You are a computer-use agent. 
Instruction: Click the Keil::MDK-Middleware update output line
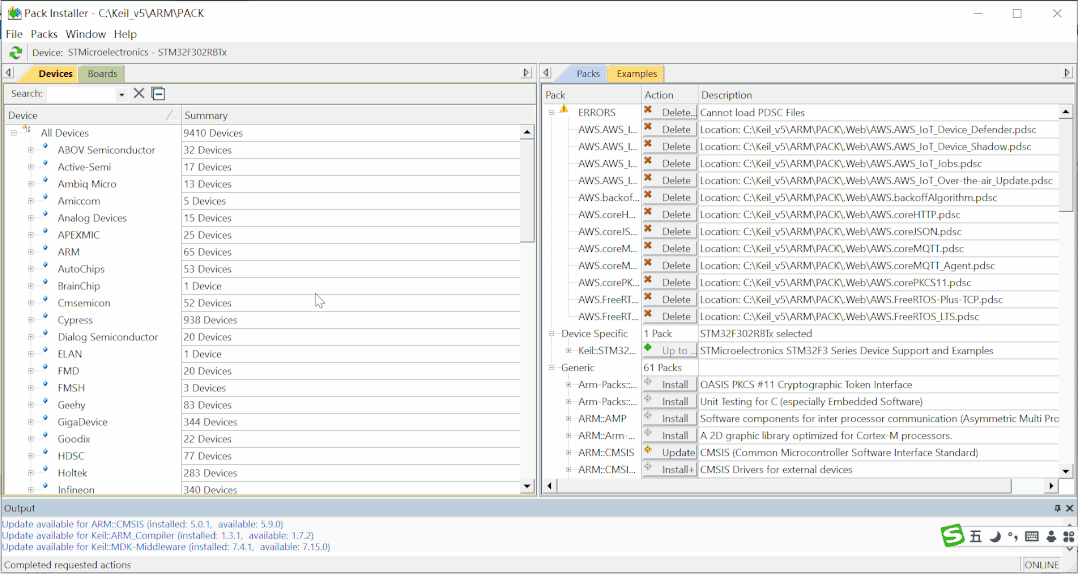tap(166, 547)
